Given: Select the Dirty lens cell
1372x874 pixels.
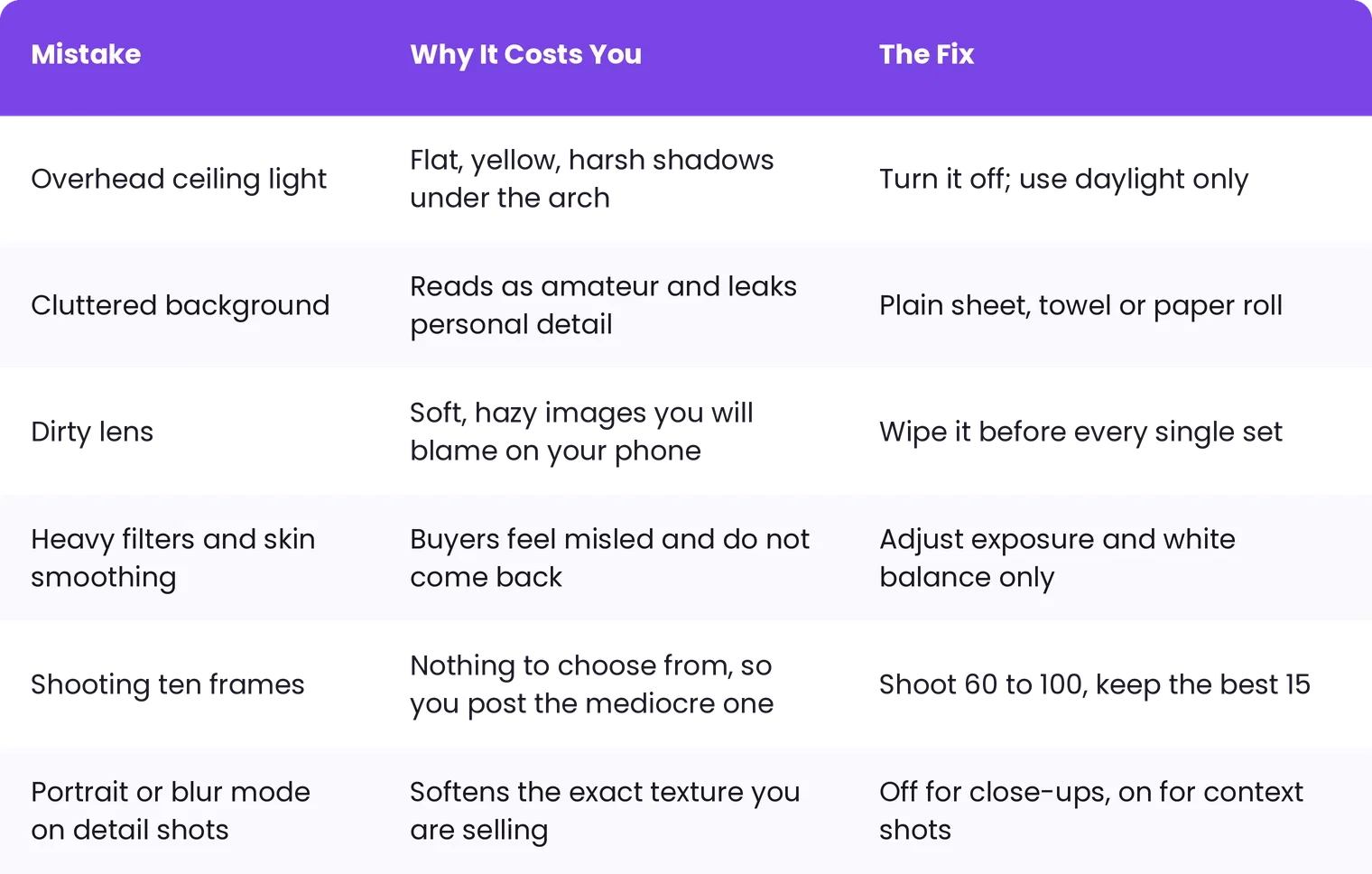Looking at the screenshot, I should [92, 432].
